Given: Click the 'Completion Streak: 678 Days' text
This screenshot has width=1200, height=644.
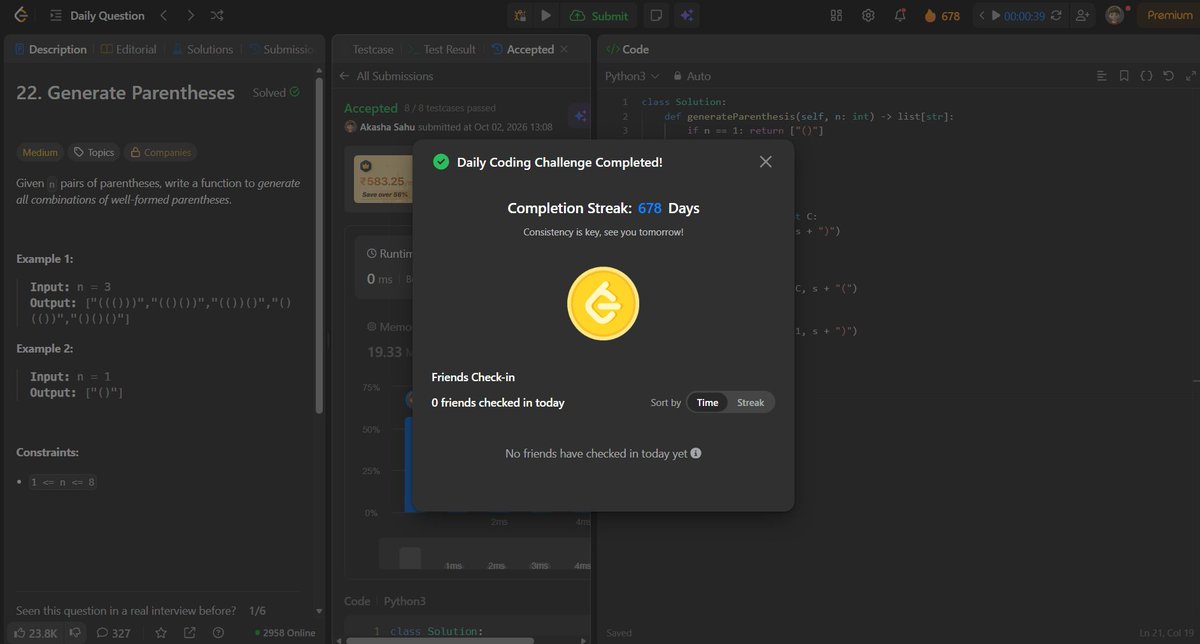Looking at the screenshot, I should point(603,208).
